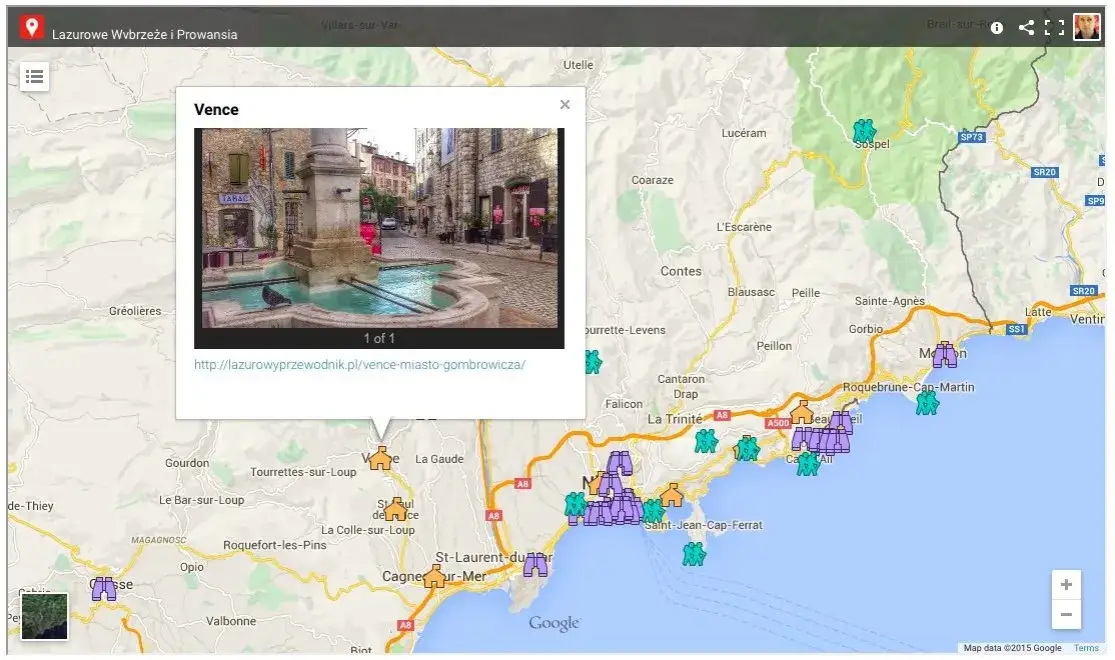
Task: Select the binoculars marker near St-Laurent-du-Var
Action: pos(536,565)
